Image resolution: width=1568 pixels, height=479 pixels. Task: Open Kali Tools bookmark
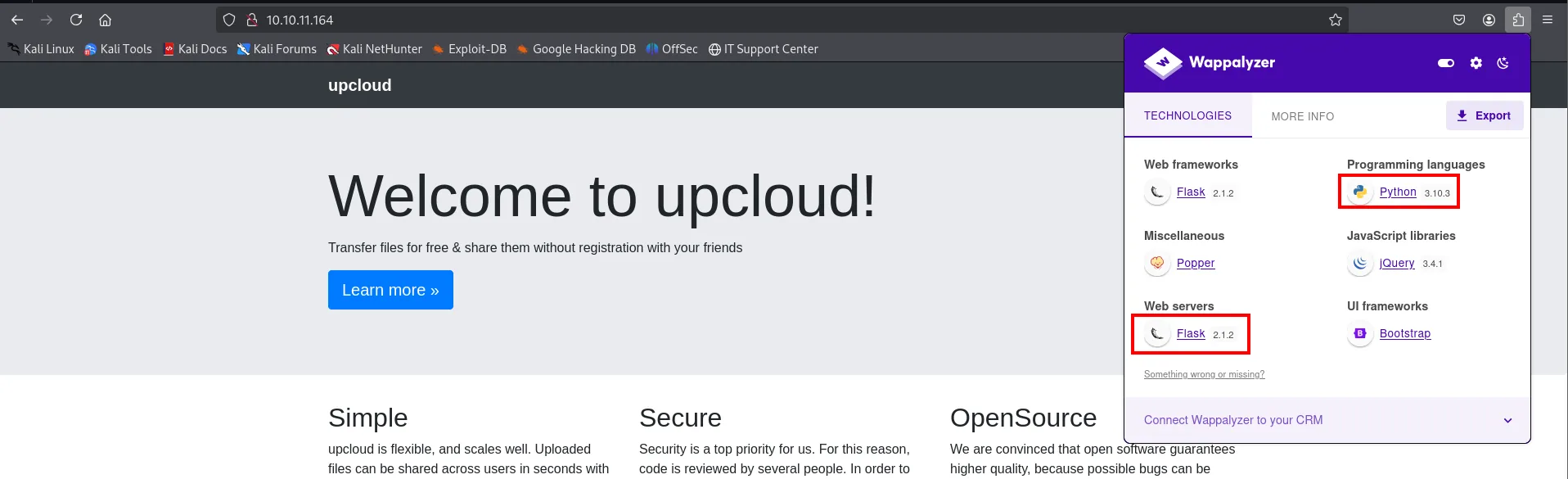118,49
